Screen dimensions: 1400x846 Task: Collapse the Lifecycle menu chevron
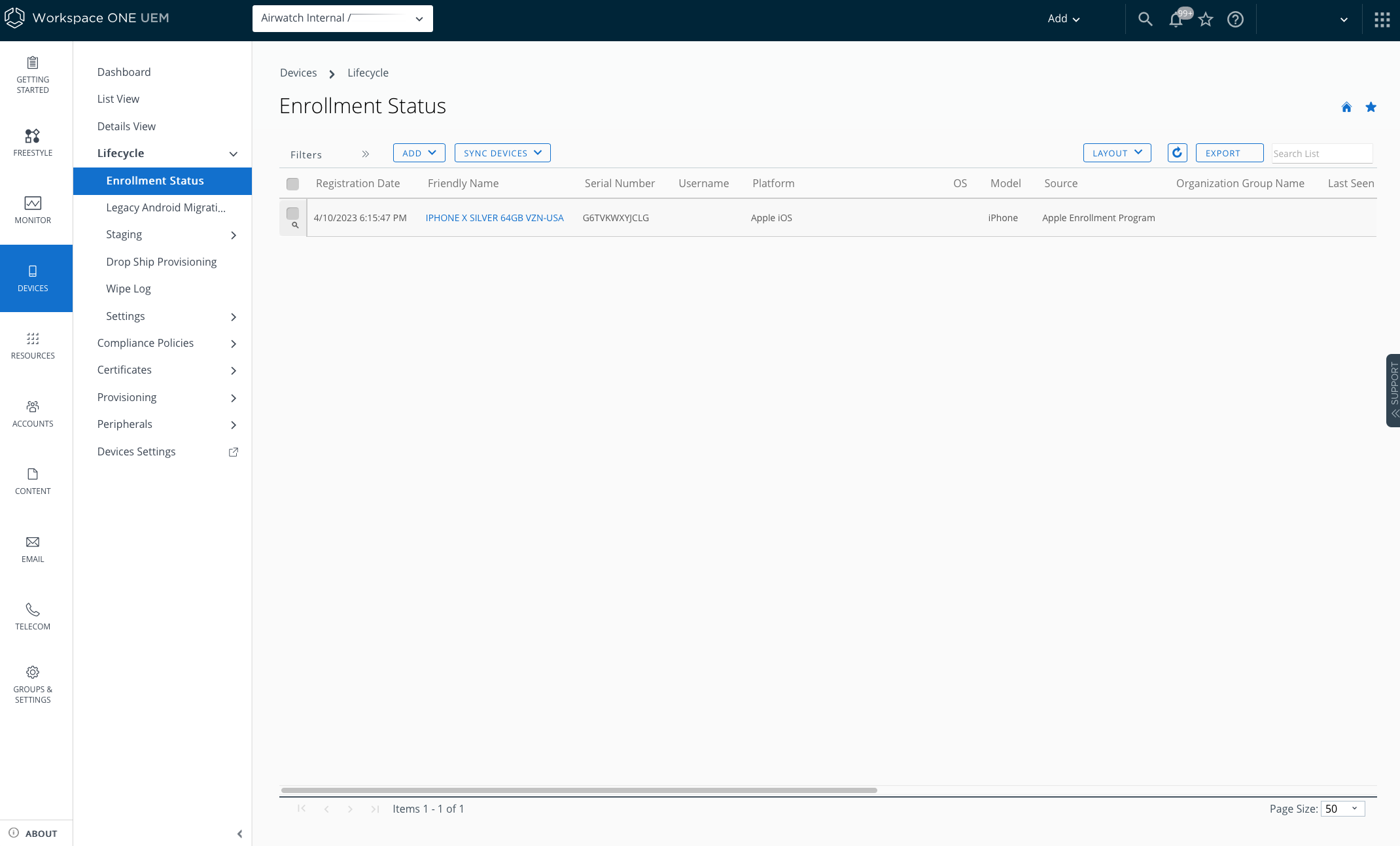tap(234, 154)
